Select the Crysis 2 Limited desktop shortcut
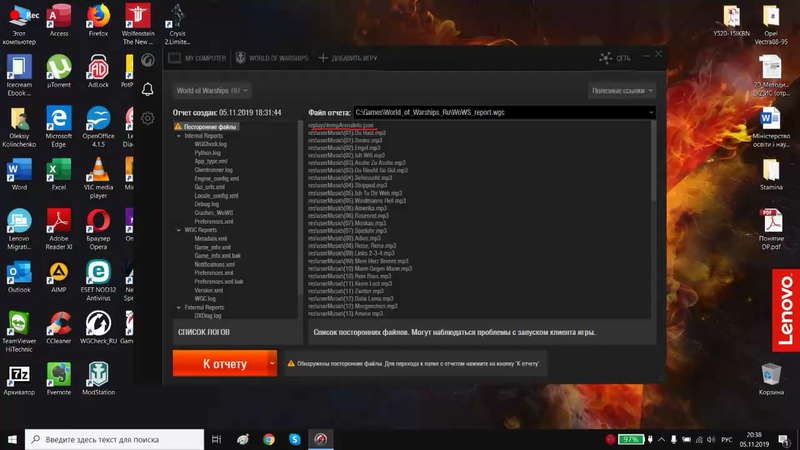 tap(177, 24)
